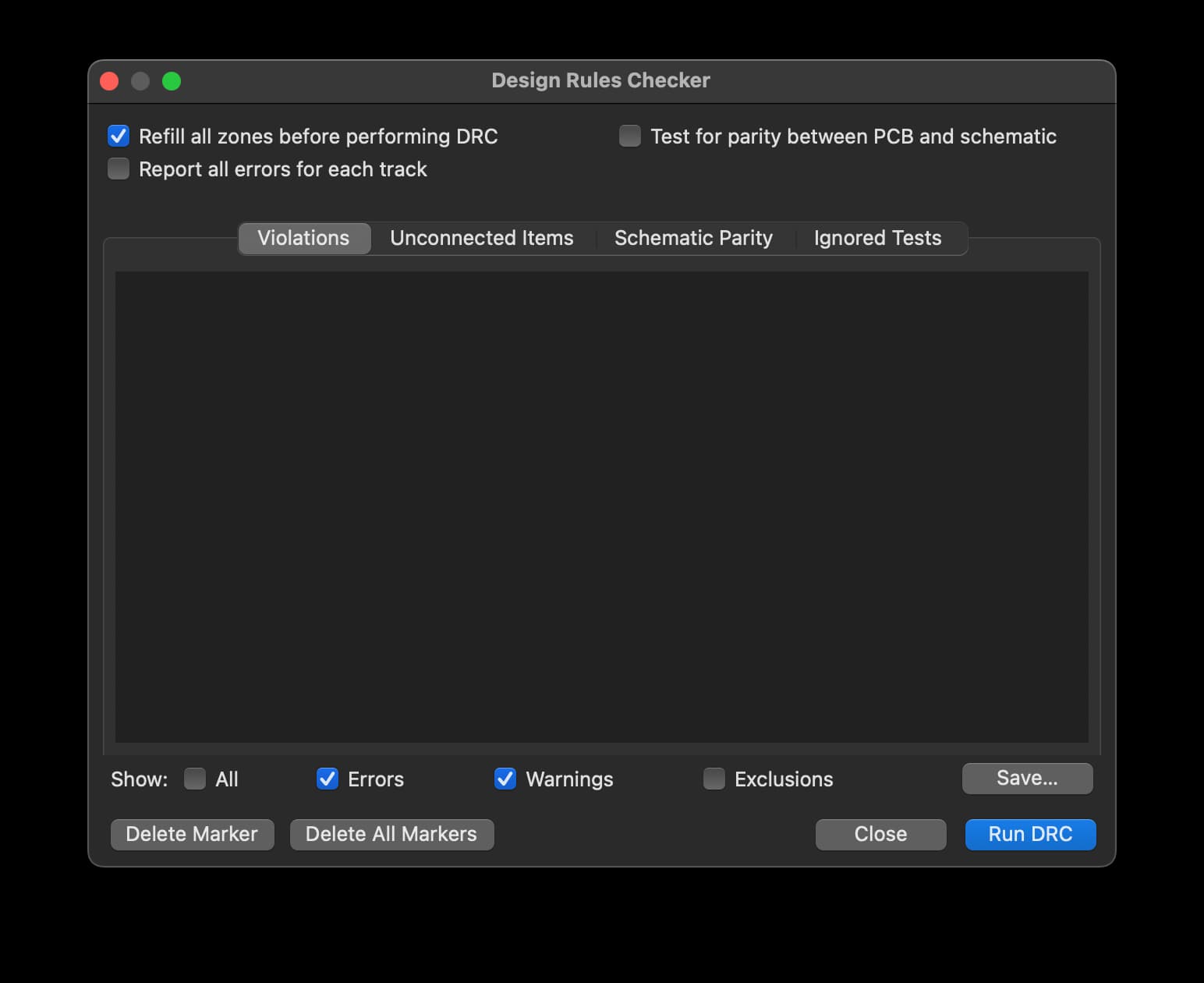Click Delete All Markers

pyautogui.click(x=391, y=834)
